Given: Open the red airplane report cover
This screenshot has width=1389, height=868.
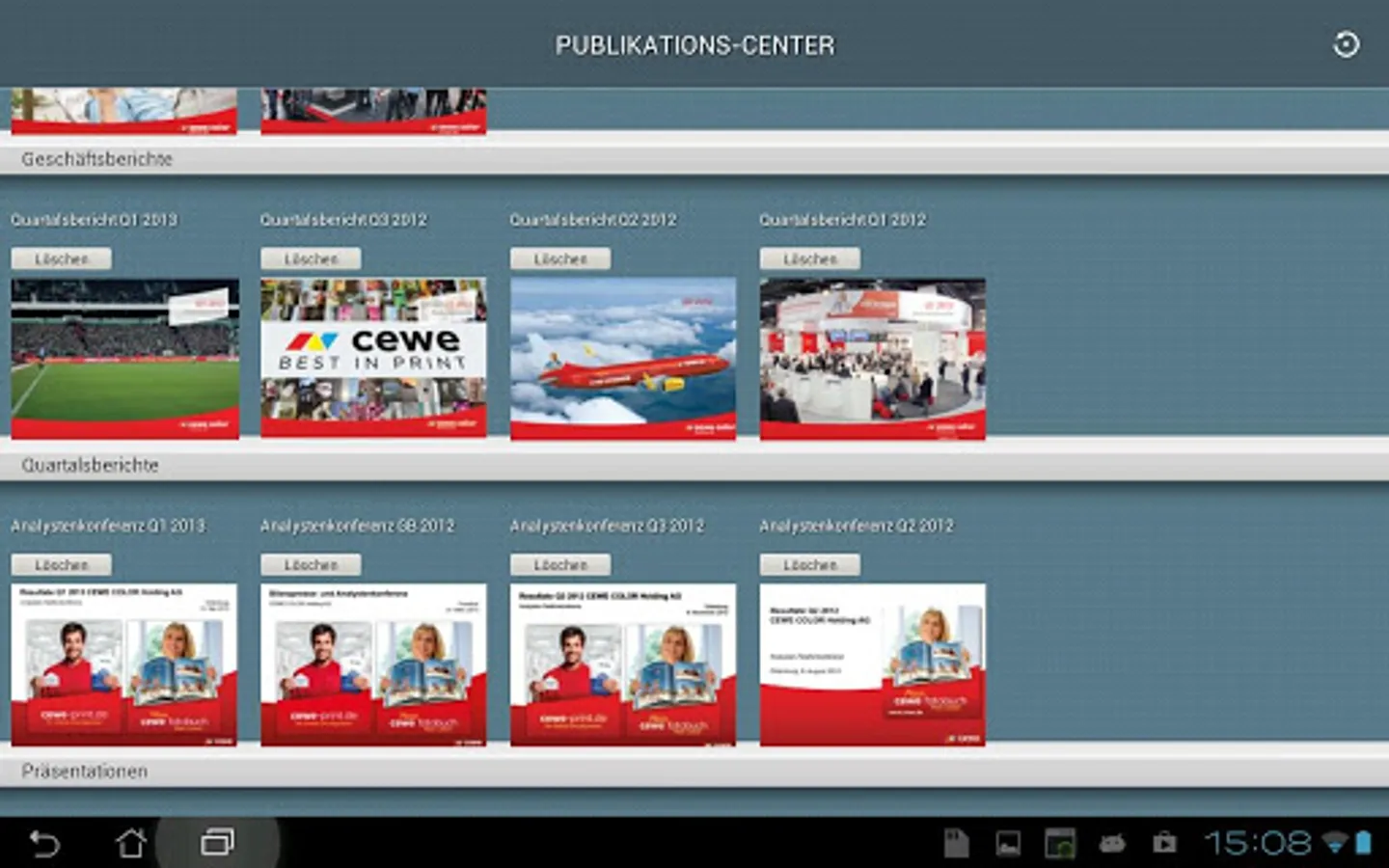Looking at the screenshot, I should click(x=623, y=359).
